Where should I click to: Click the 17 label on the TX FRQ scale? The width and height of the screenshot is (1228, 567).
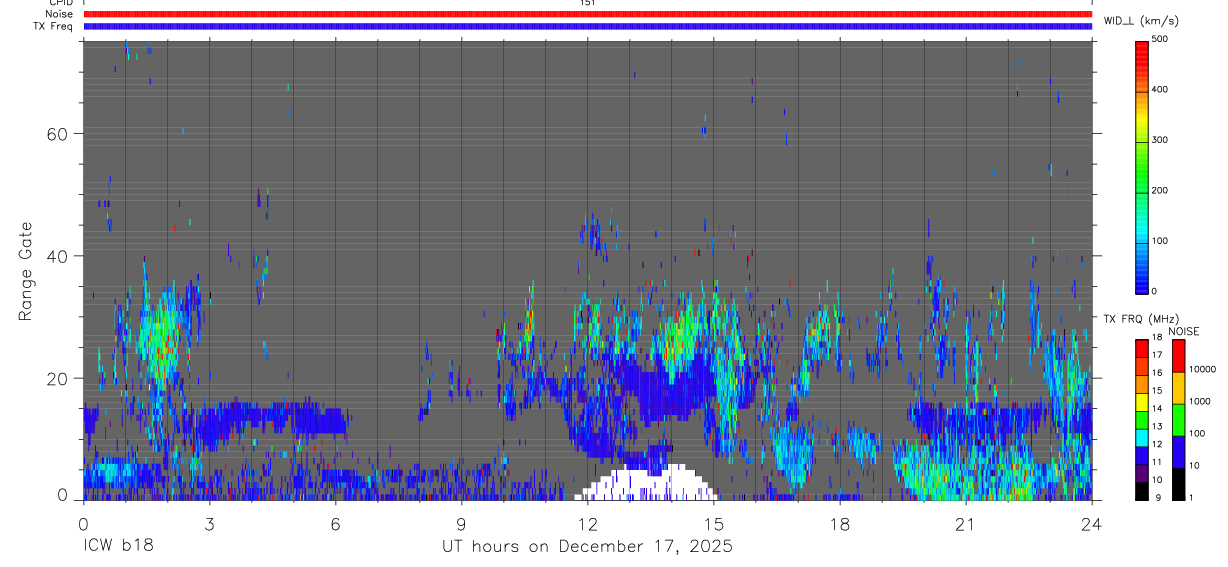coord(1157,355)
